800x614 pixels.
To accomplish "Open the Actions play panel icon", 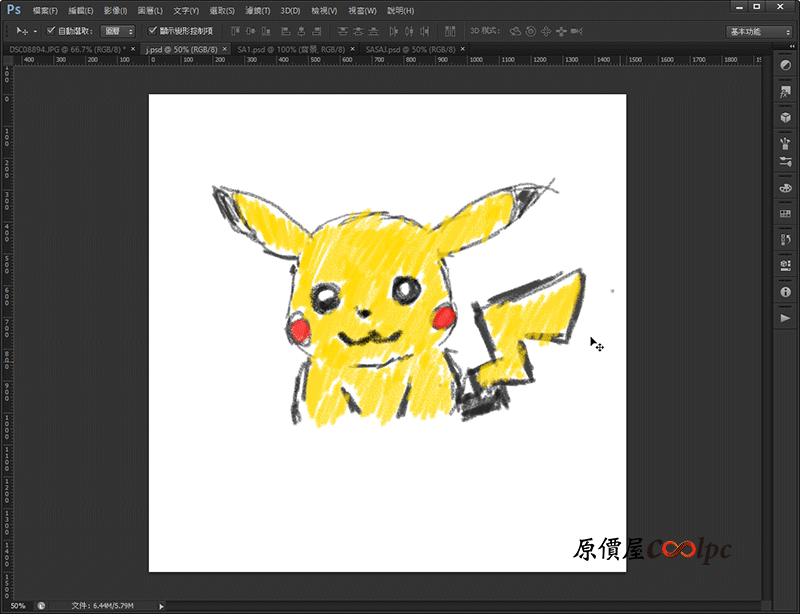I will 785,318.
